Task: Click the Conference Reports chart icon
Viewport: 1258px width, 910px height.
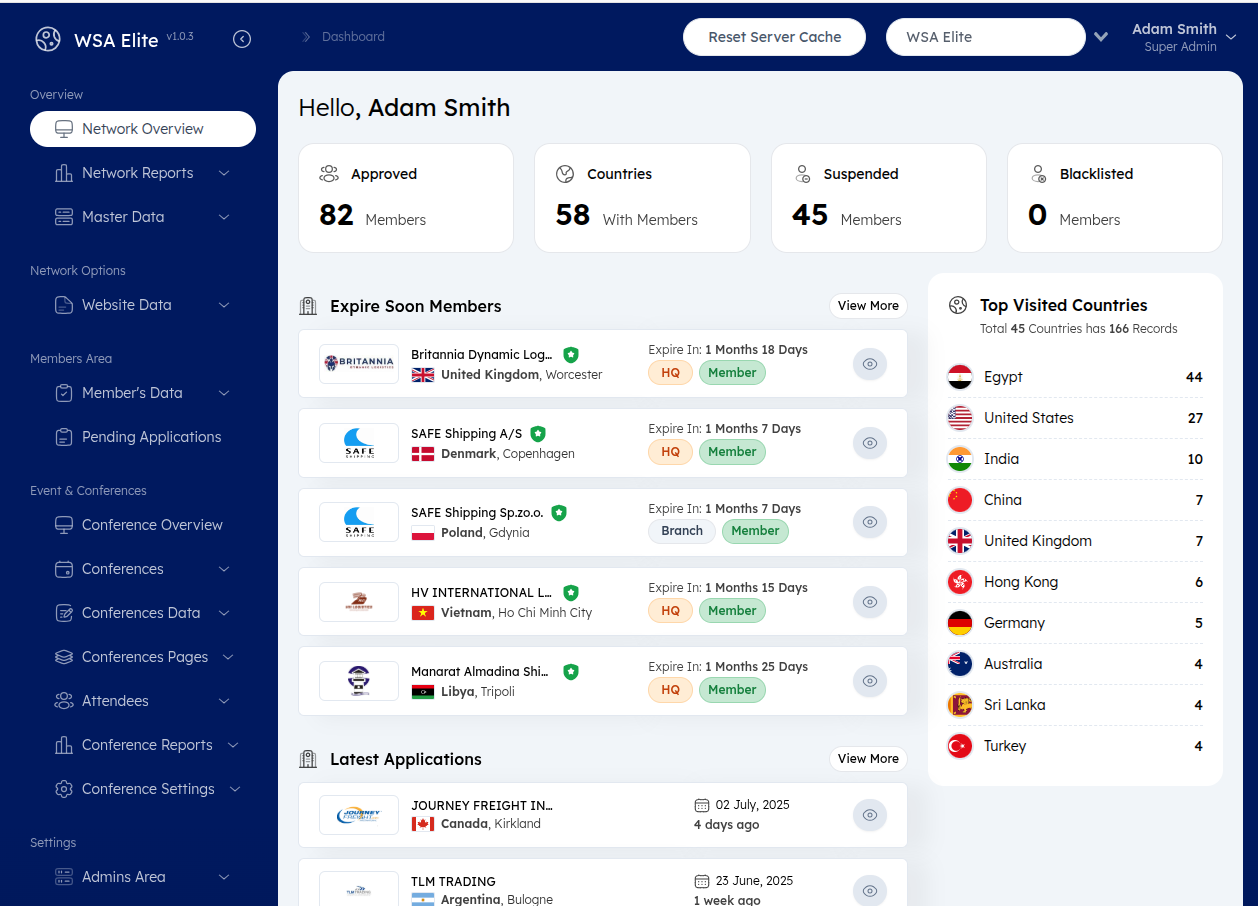Action: tap(64, 745)
